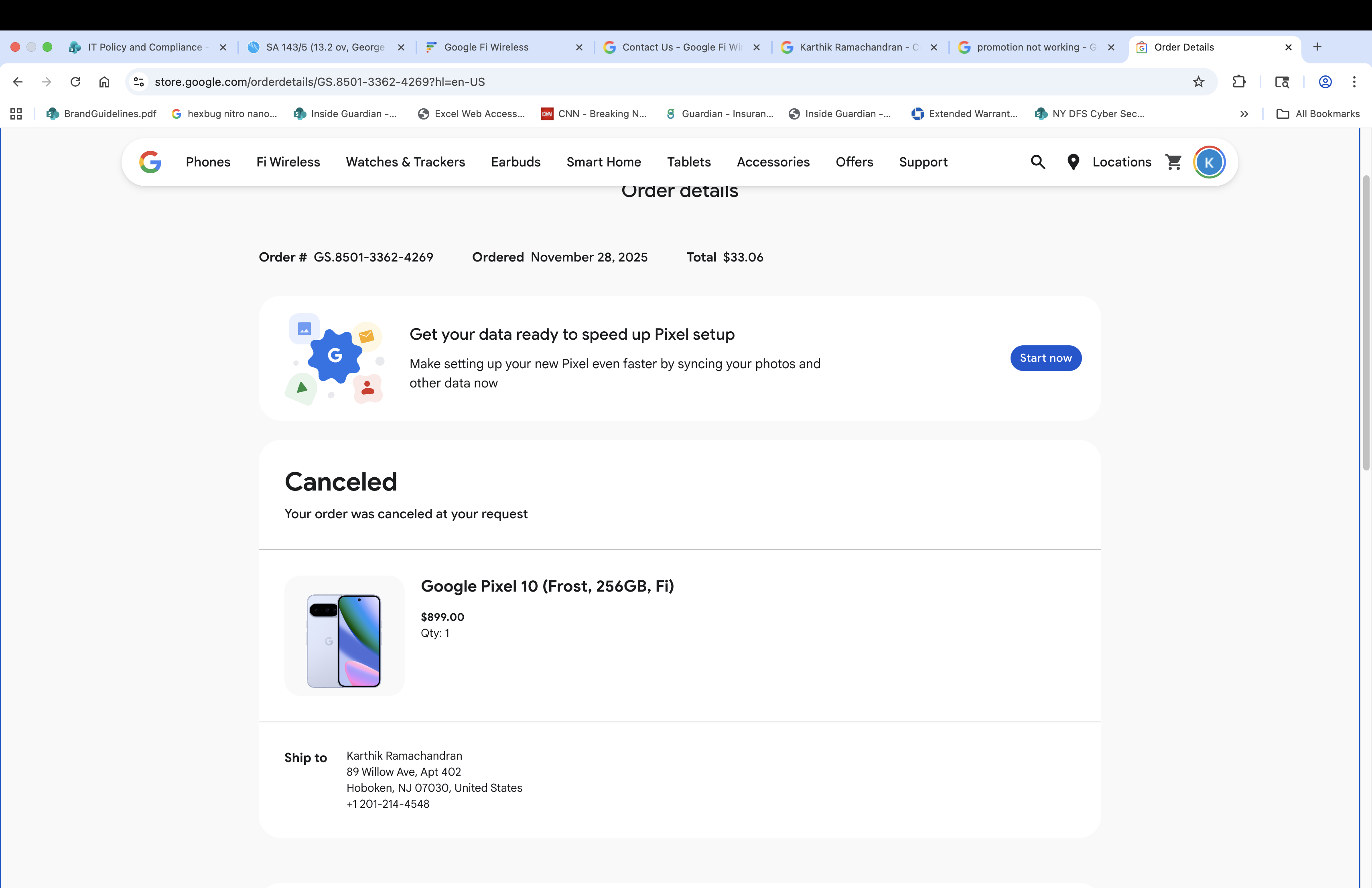Click the browser home icon

104,82
